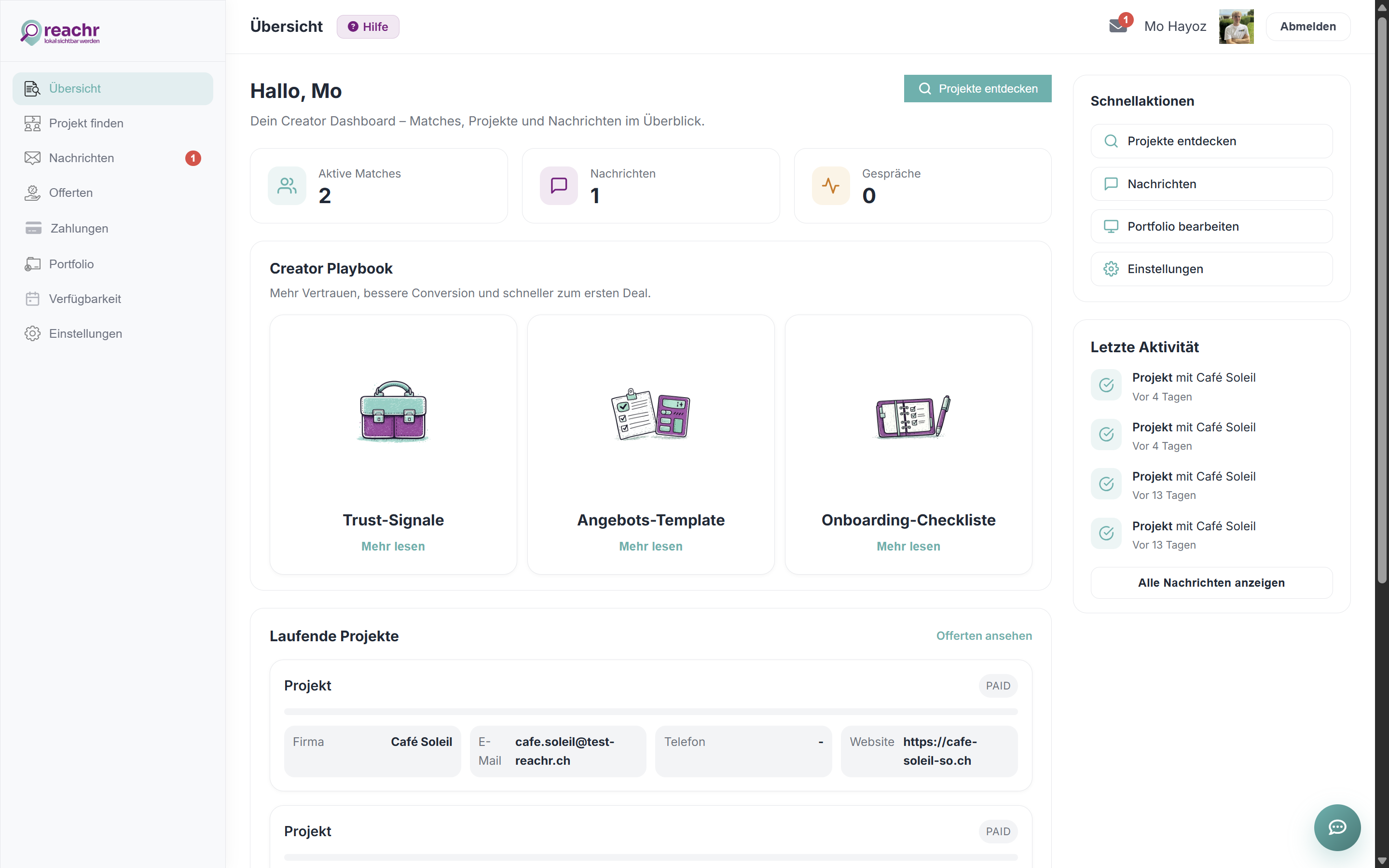The height and width of the screenshot is (868, 1389).
Task: Click the Offerten sidebar hand icon
Action: (x=32, y=193)
